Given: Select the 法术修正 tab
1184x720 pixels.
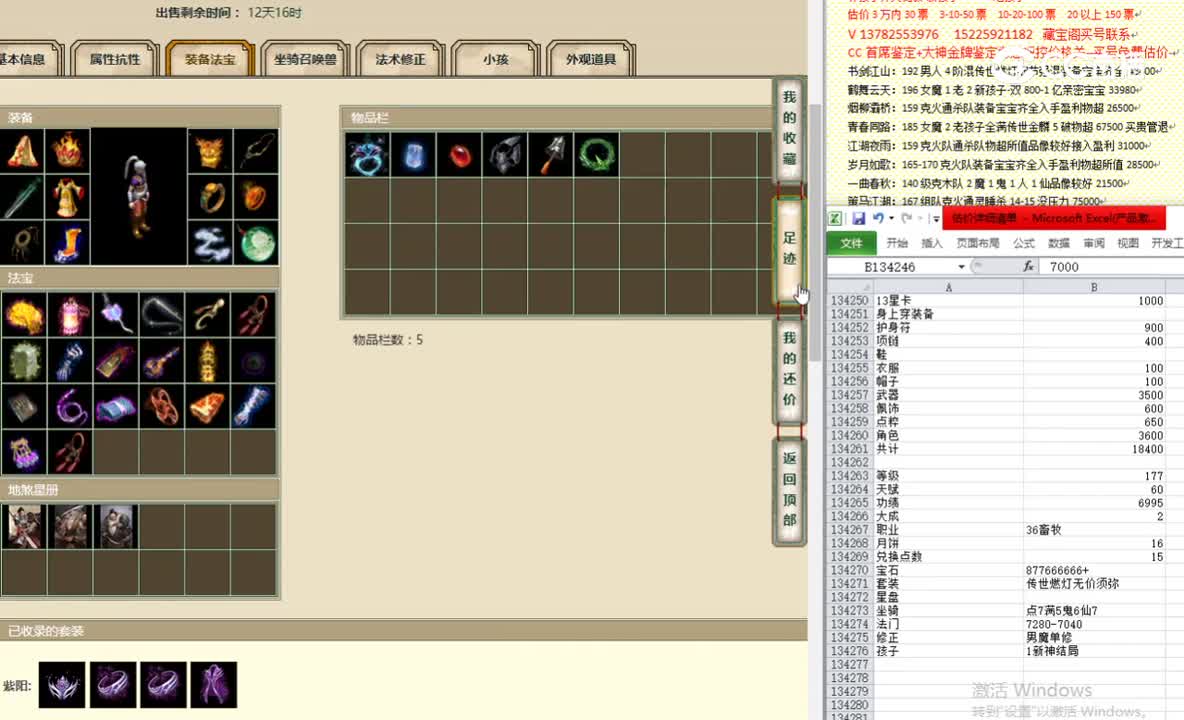Looking at the screenshot, I should point(400,59).
